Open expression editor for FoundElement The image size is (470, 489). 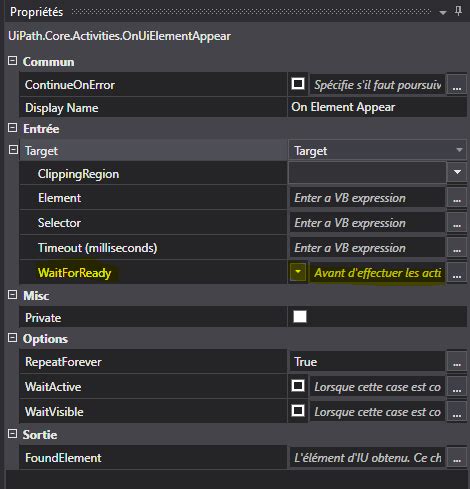point(457,458)
